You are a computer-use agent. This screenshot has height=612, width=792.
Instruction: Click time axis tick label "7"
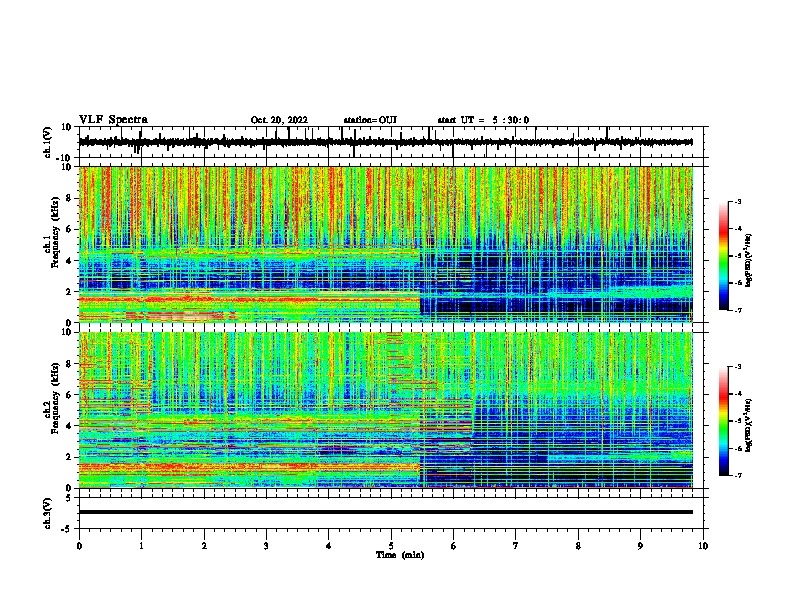pyautogui.click(x=516, y=546)
